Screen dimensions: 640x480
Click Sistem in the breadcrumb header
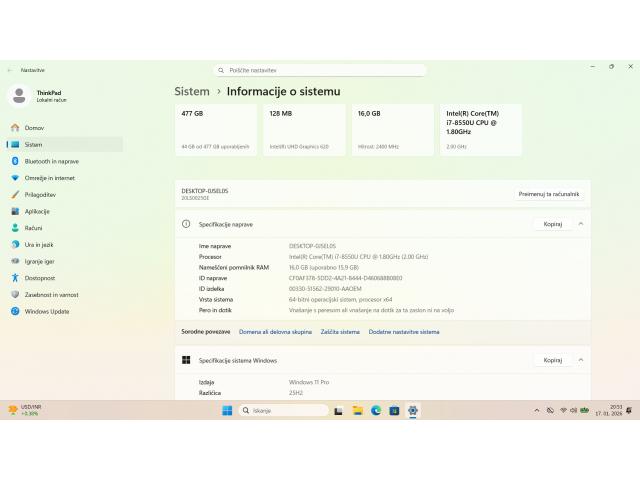(192, 91)
